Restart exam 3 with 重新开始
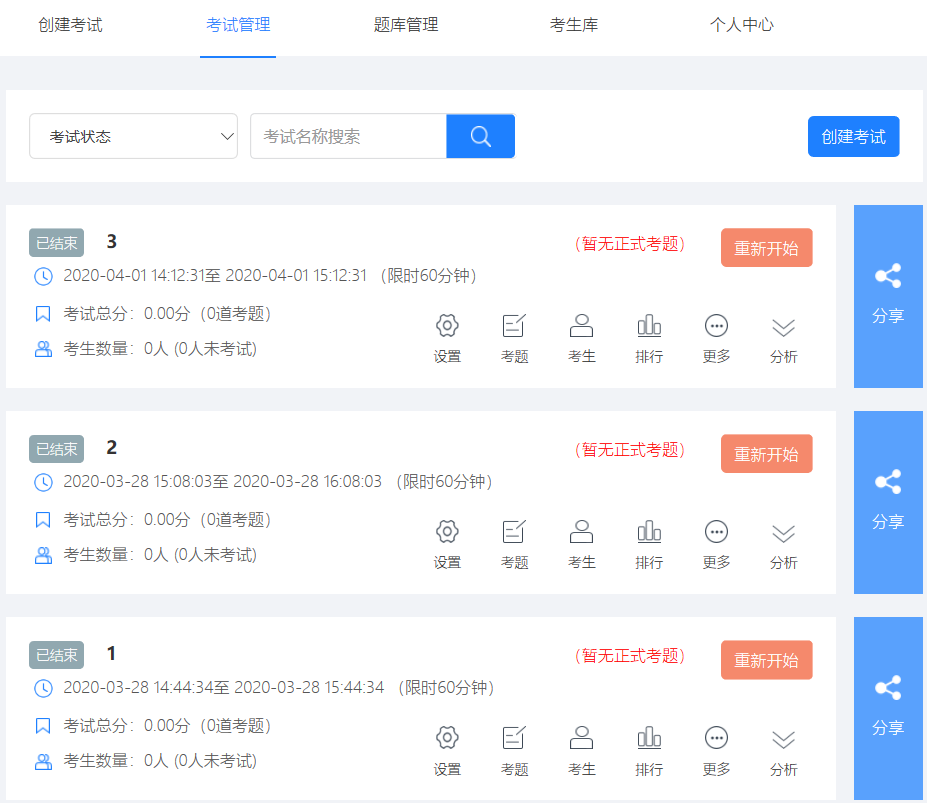The height and width of the screenshot is (803, 927). point(766,248)
